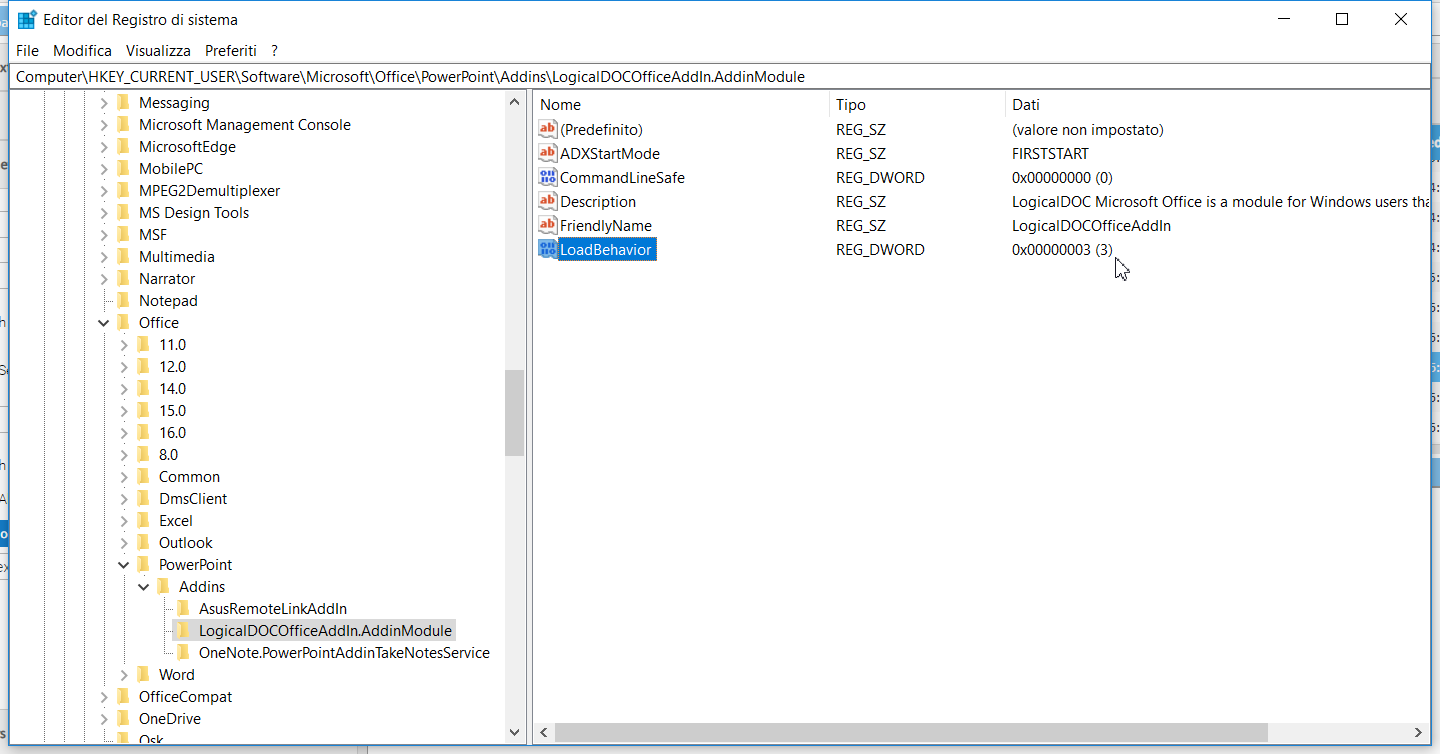Image resolution: width=1440 pixels, height=754 pixels.
Task: Click the DmsClient folder icon
Action: 144,498
